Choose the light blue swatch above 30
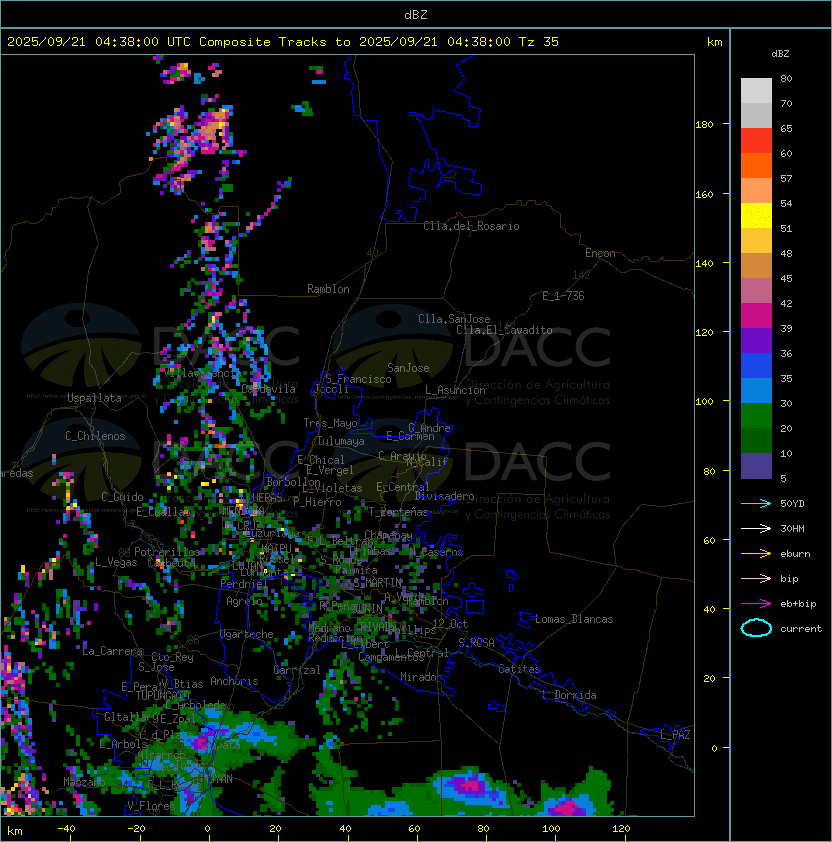Viewport: 832px width, 842px height. (756, 390)
